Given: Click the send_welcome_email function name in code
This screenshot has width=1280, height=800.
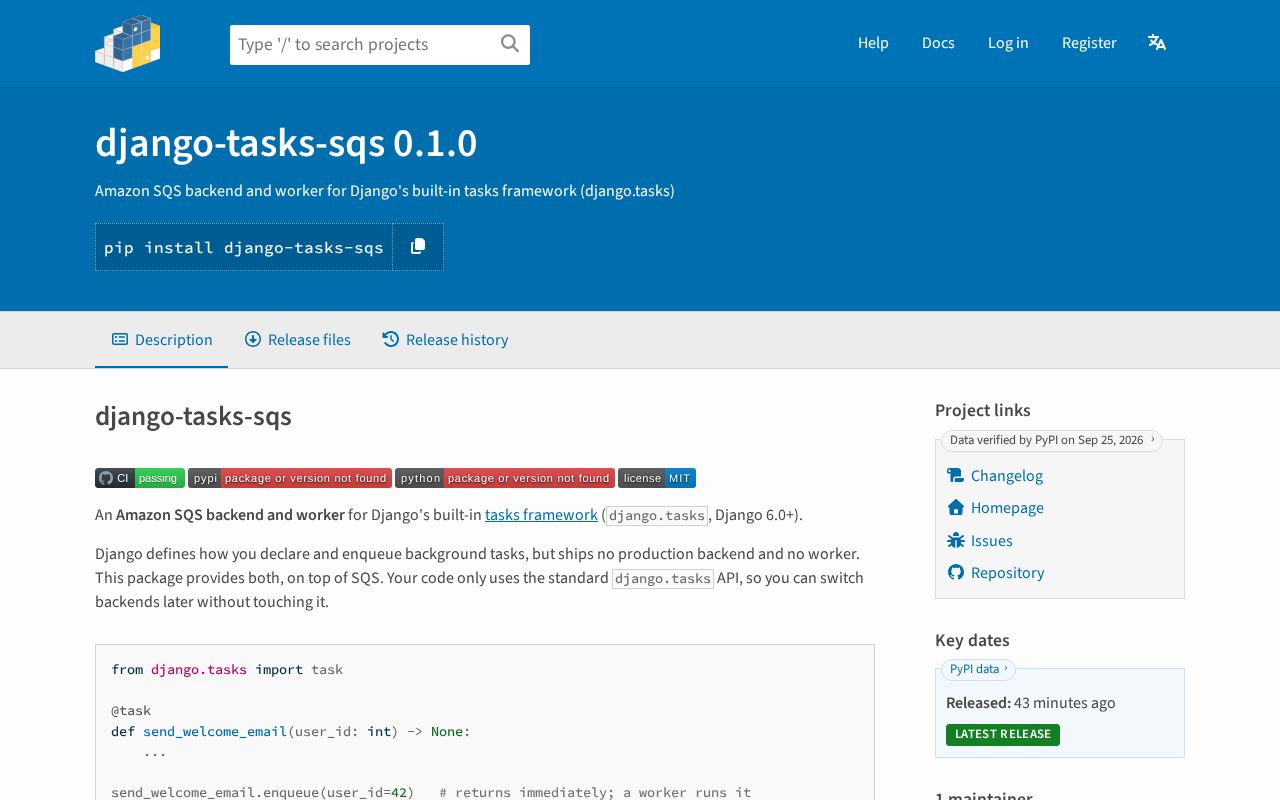Looking at the screenshot, I should pyautogui.click(x=215, y=731).
